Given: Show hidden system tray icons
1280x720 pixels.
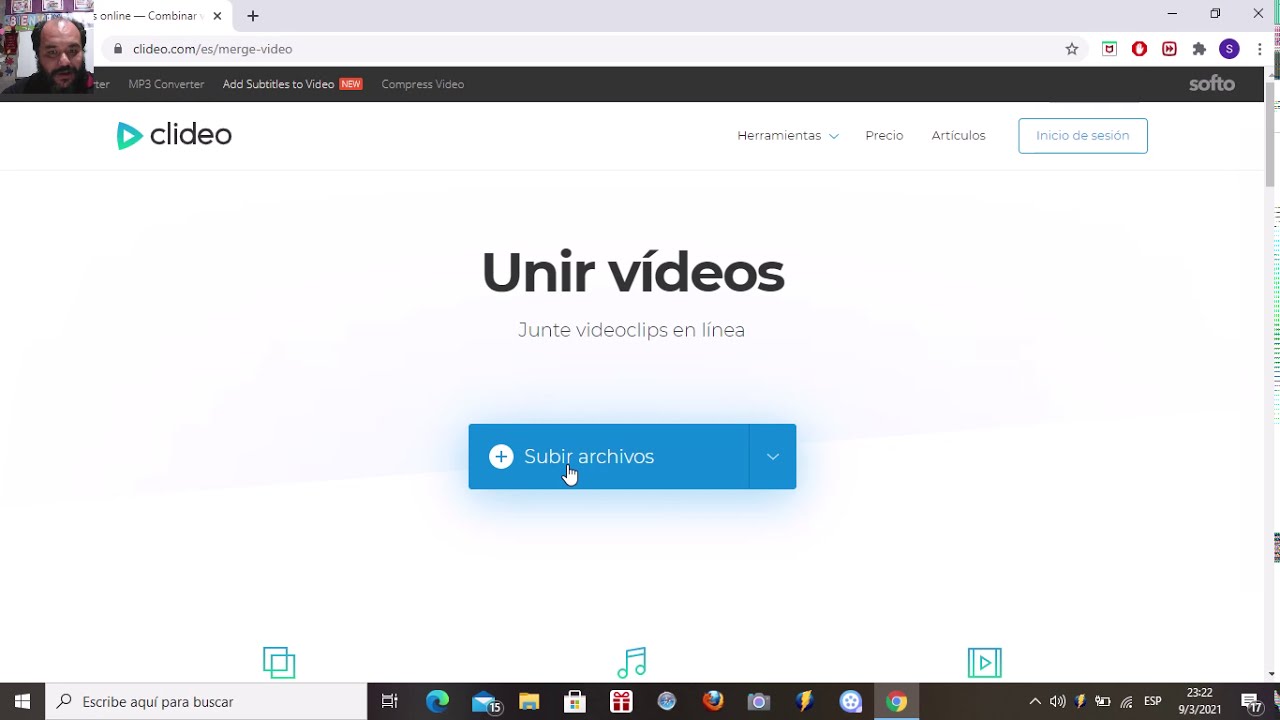Looking at the screenshot, I should point(1035,701).
